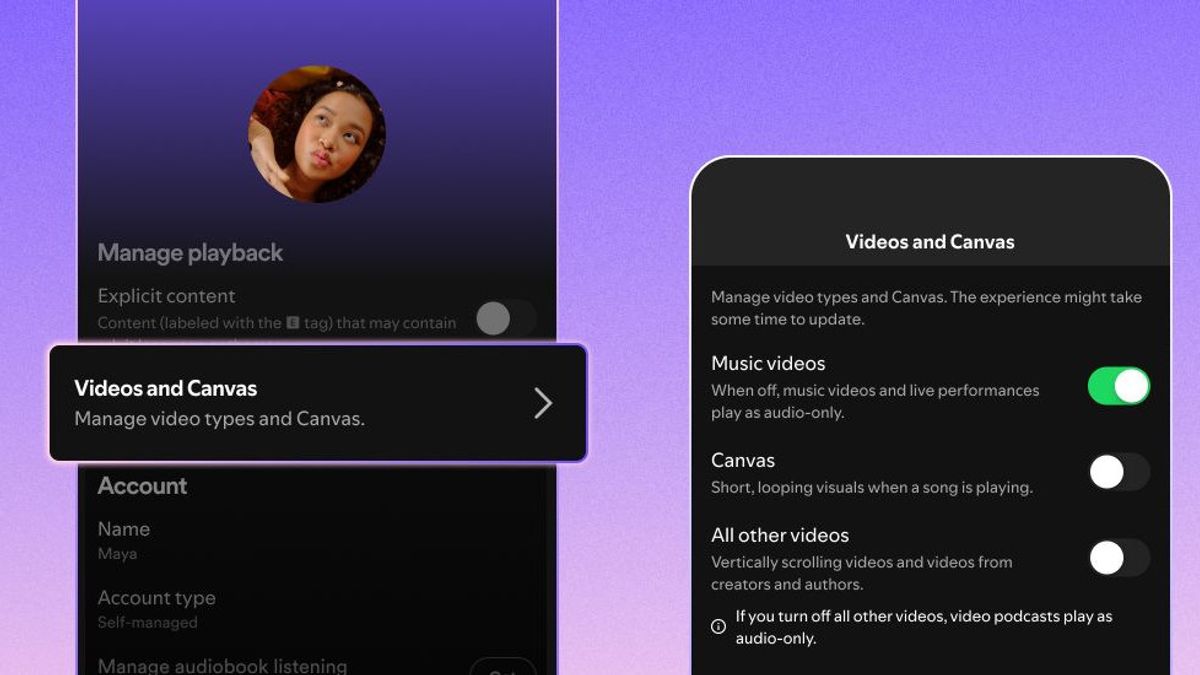This screenshot has width=1200, height=675.
Task: Select the Canvas setting label
Action: pos(743,460)
